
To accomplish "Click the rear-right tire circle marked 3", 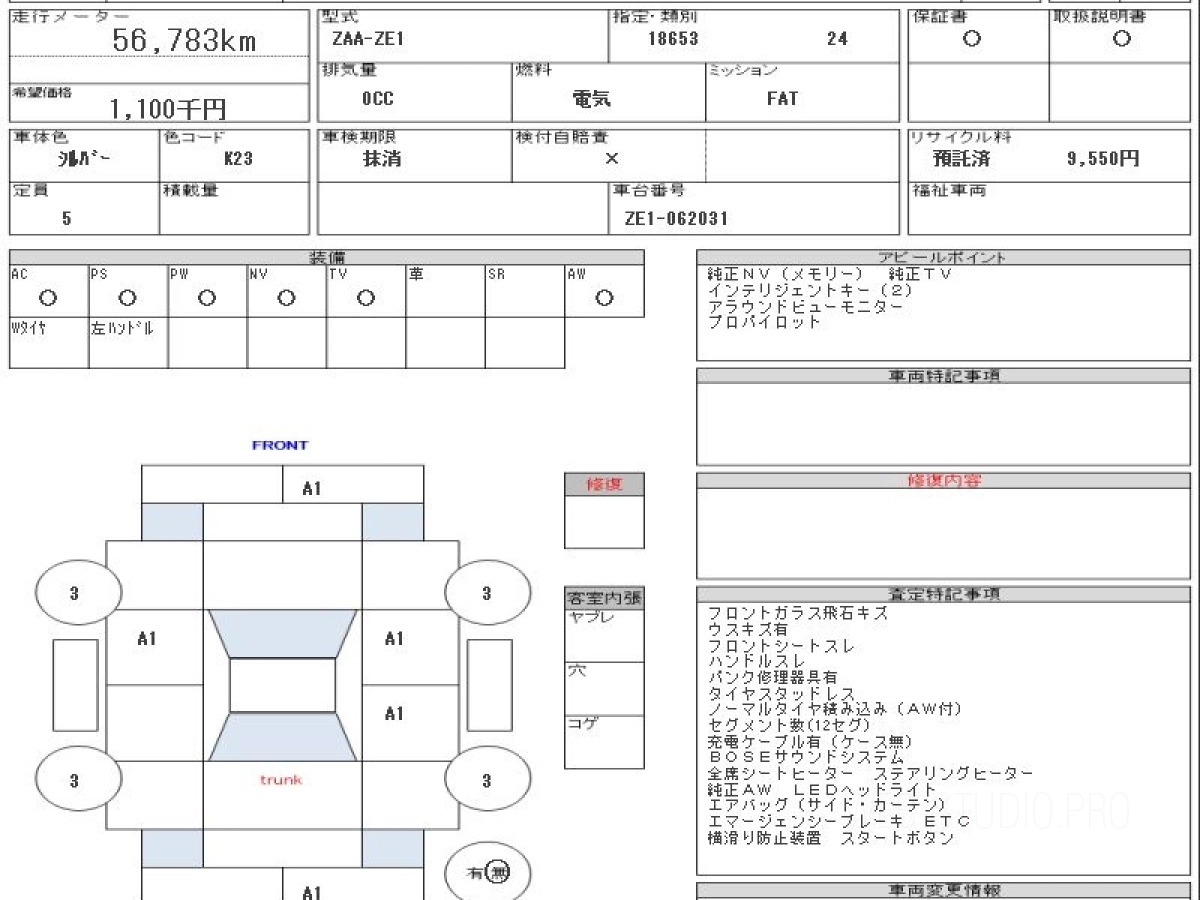I will 487,780.
